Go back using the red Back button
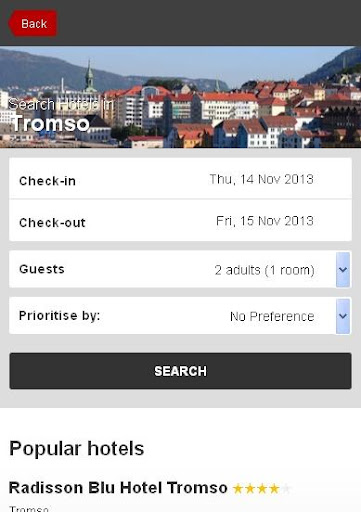The height and width of the screenshot is (512, 361). pos(32,23)
